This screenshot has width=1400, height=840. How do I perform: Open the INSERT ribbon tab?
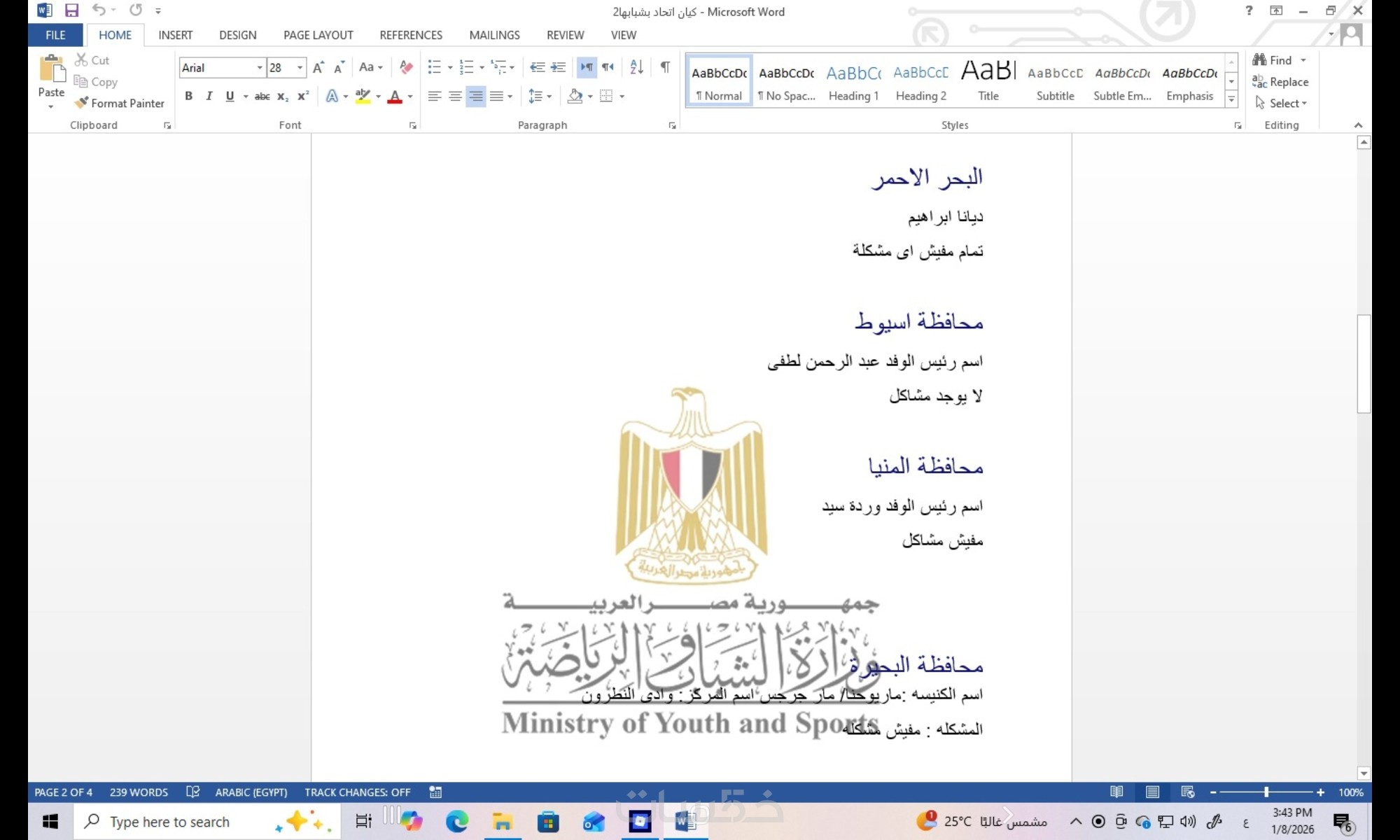pos(175,35)
